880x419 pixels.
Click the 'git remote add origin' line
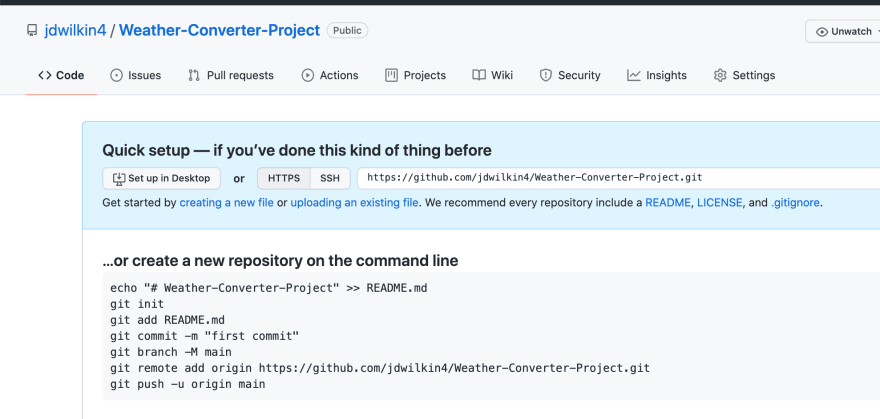click(x=380, y=369)
